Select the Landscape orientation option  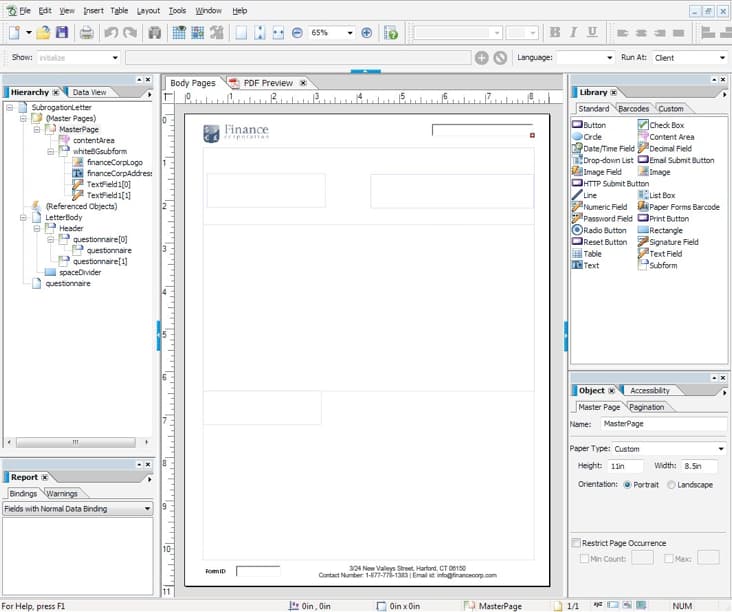pos(671,485)
